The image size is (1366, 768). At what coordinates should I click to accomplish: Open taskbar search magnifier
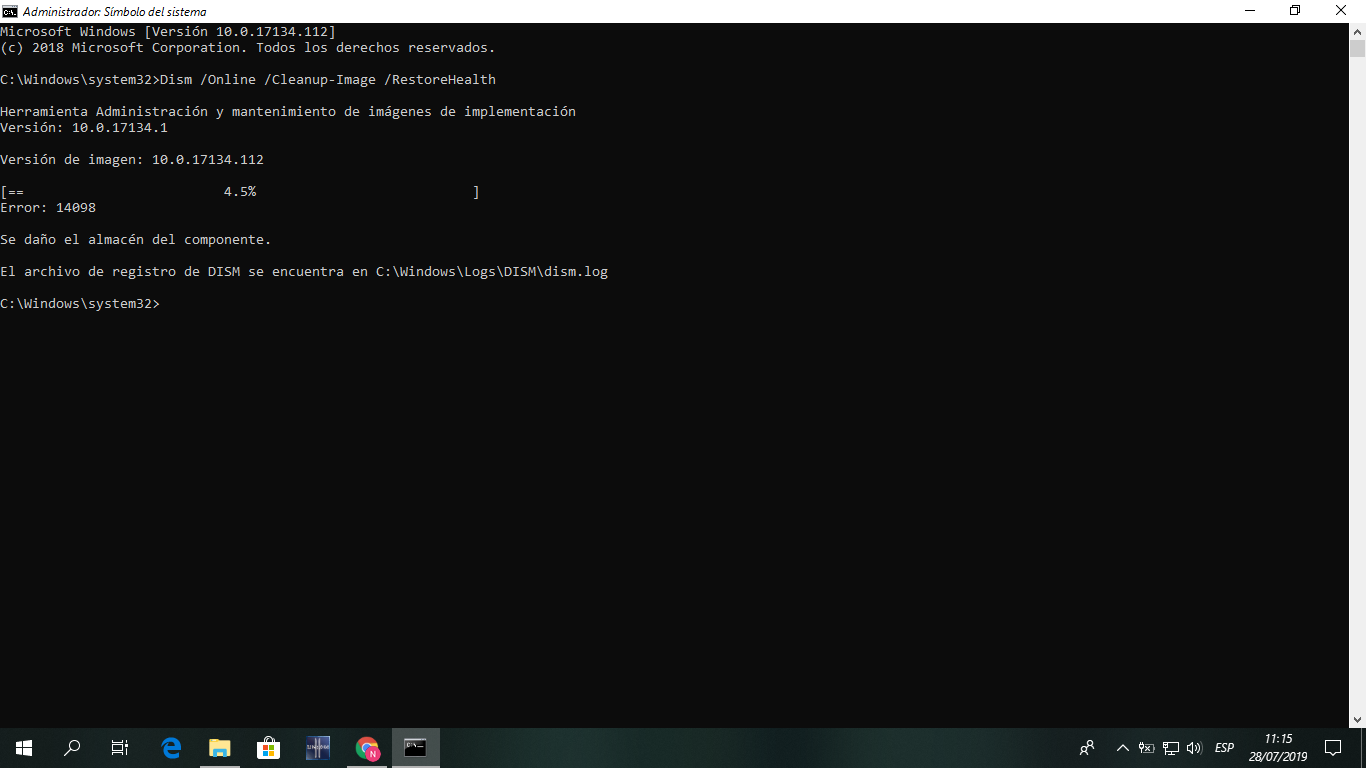pyautogui.click(x=72, y=748)
